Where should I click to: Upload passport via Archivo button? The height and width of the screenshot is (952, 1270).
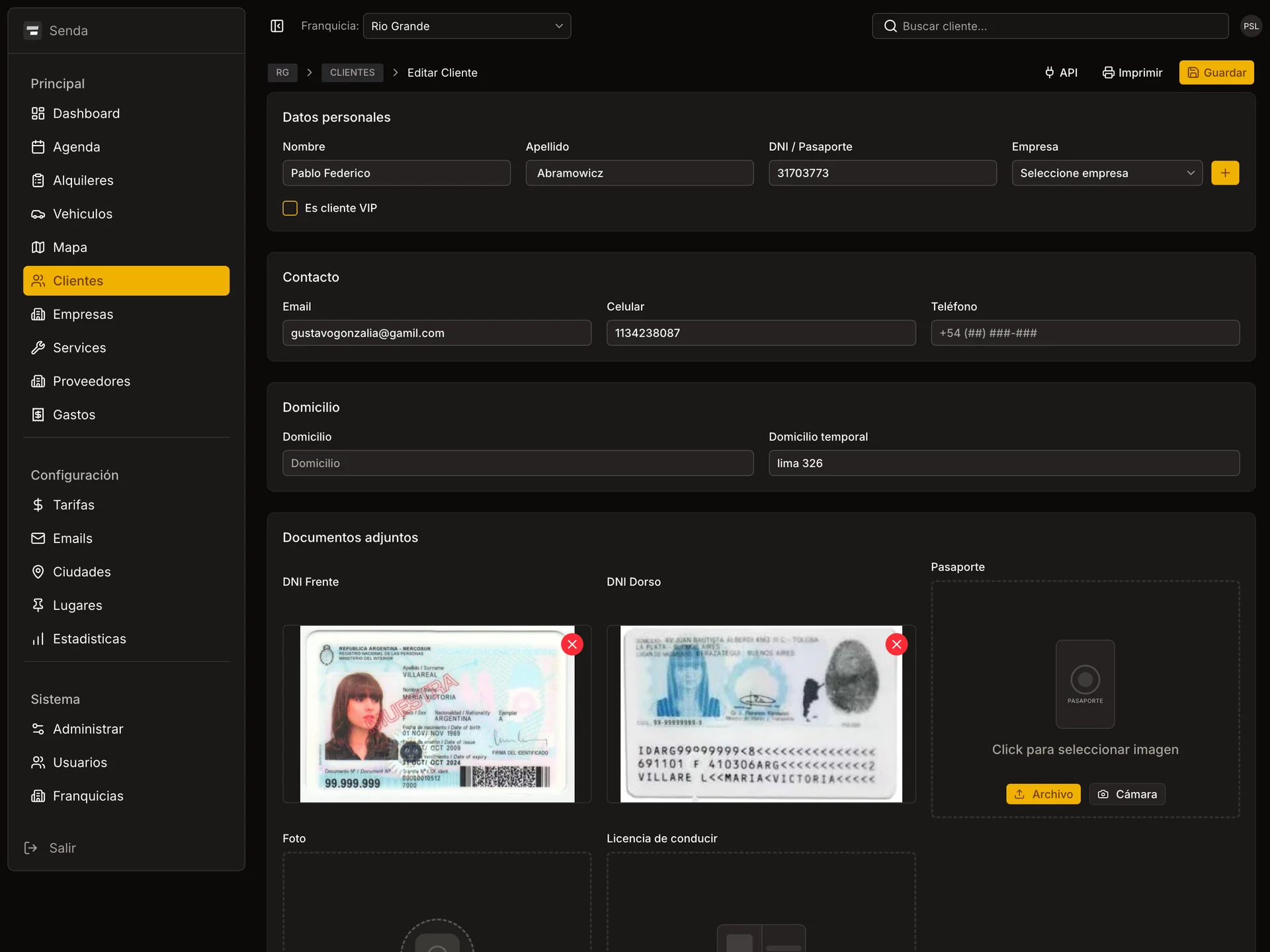click(1043, 794)
